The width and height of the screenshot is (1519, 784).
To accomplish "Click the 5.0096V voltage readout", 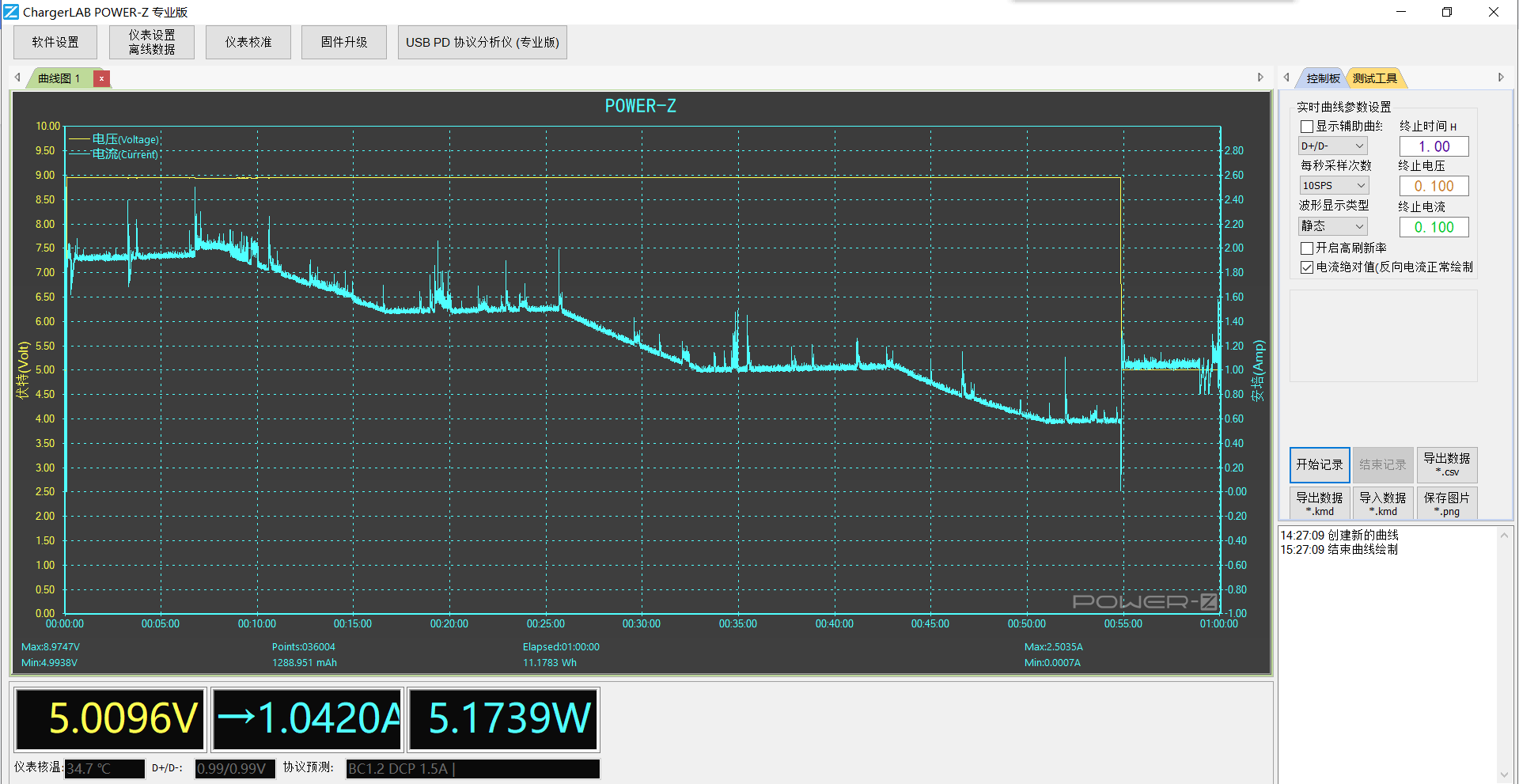I will (x=110, y=719).
